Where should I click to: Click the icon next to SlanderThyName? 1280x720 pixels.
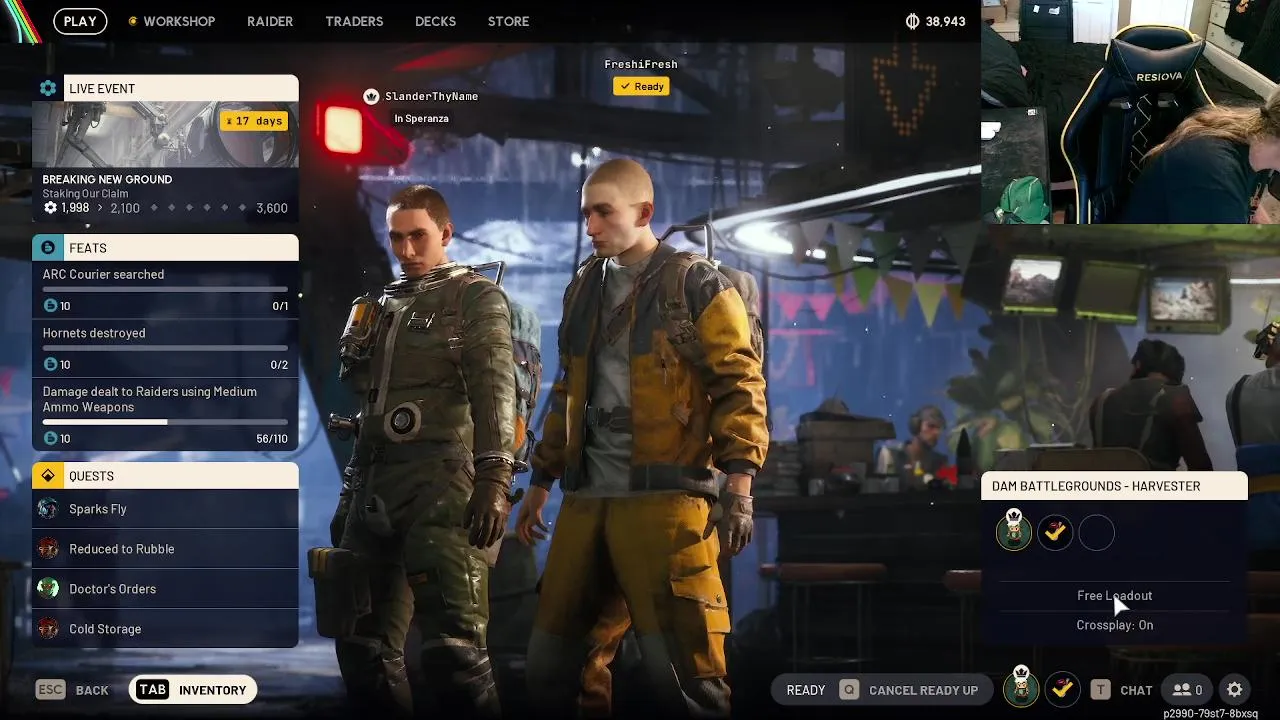[371, 96]
